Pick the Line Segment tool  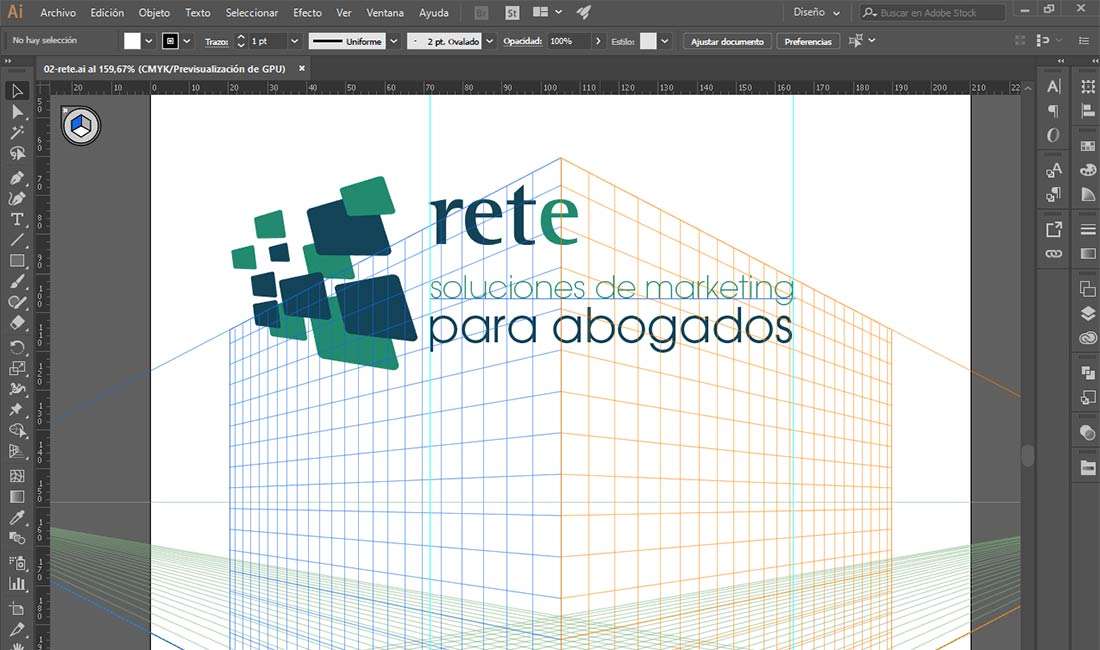[x=17, y=240]
